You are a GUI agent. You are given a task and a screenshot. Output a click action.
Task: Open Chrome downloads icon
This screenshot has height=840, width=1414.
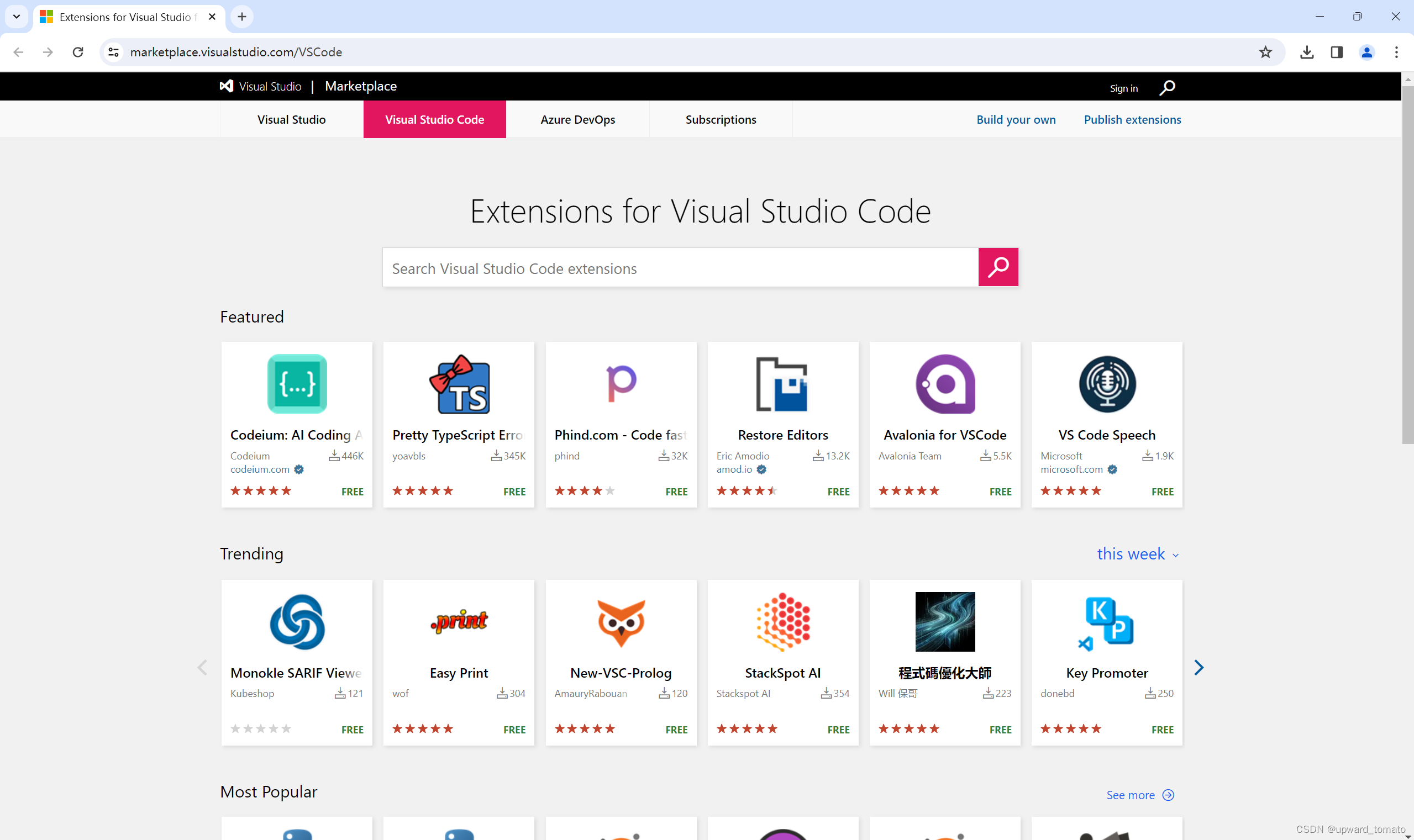1306,52
